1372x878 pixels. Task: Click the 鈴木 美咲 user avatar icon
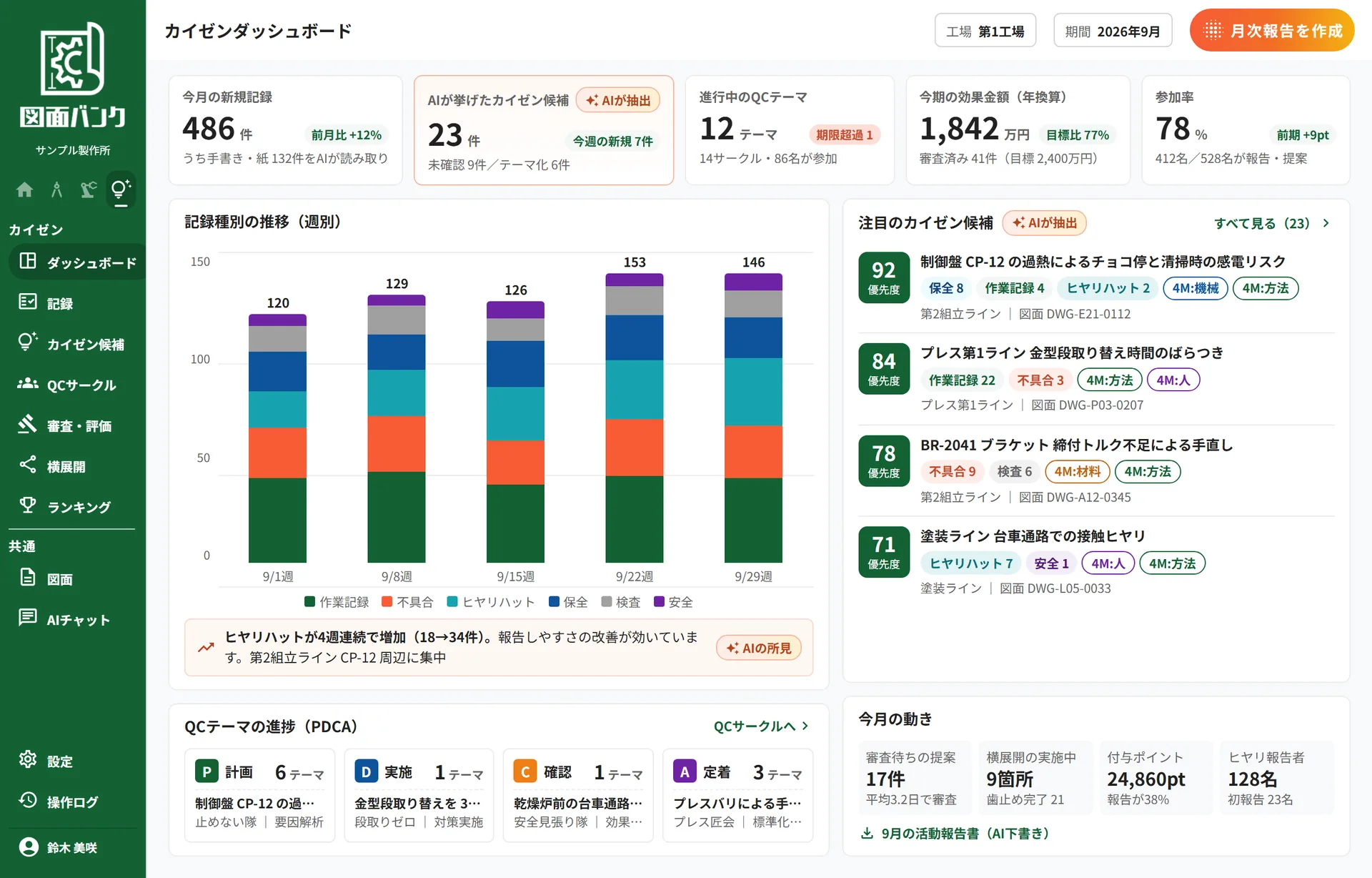[x=29, y=847]
